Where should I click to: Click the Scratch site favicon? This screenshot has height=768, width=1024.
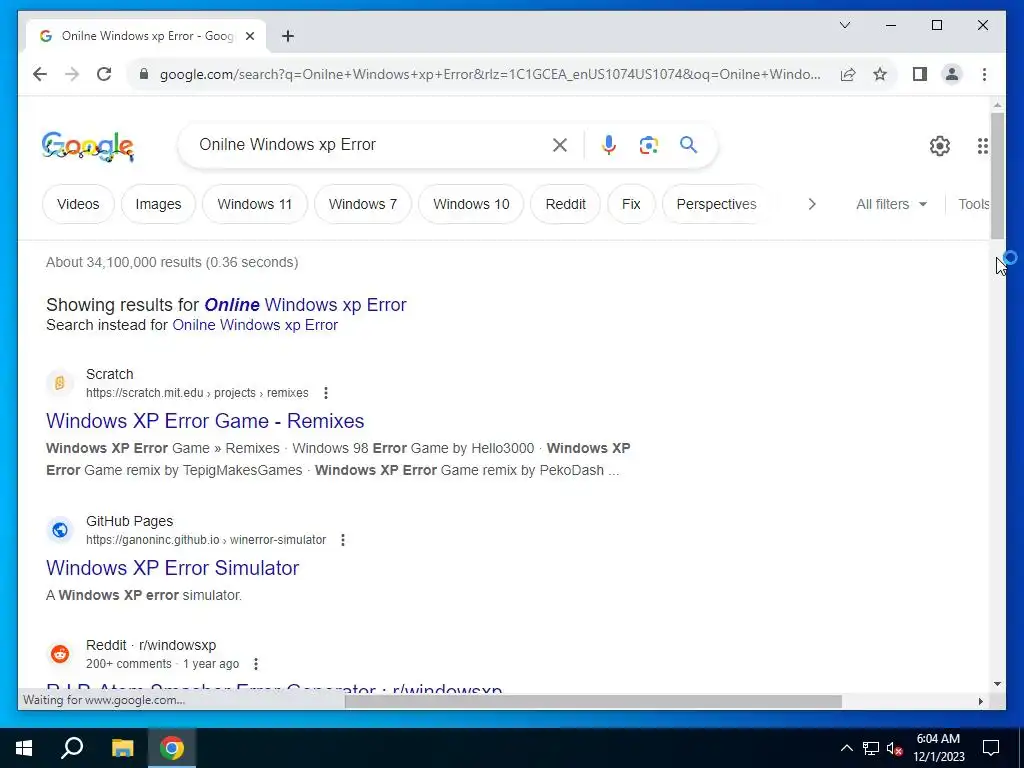click(59, 383)
